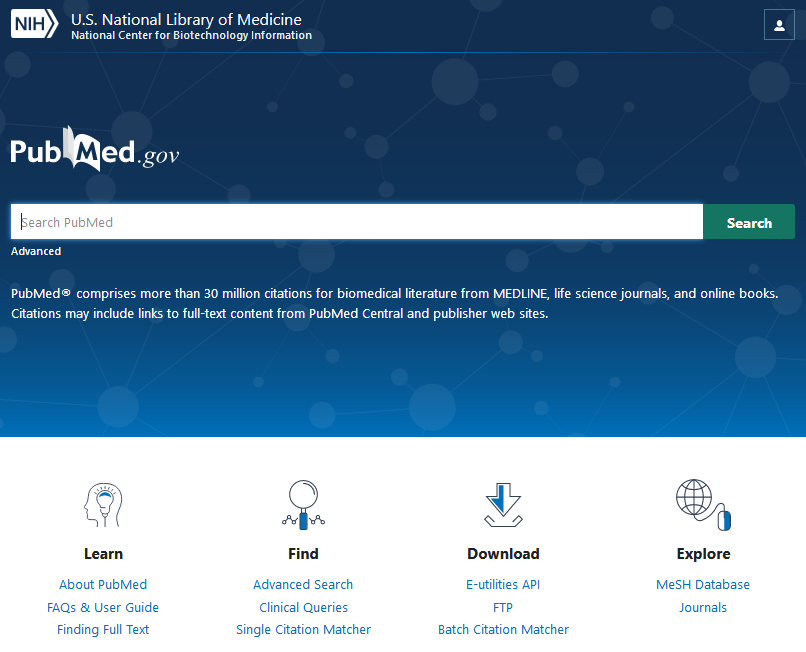Open Clinical Queries link
The height and width of the screenshot is (652, 806).
(303, 608)
